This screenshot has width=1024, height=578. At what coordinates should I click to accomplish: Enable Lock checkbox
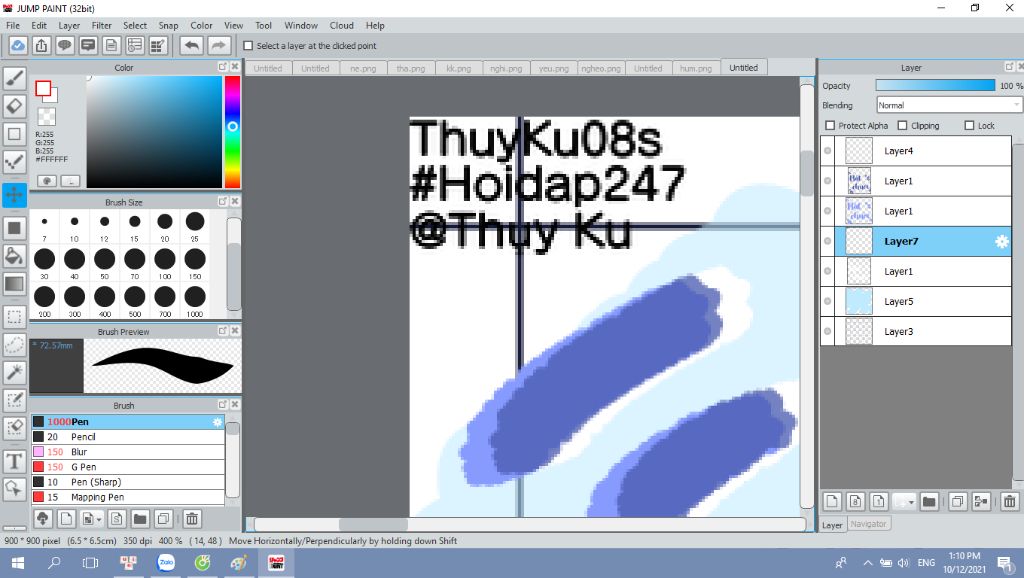pyautogui.click(x=969, y=125)
